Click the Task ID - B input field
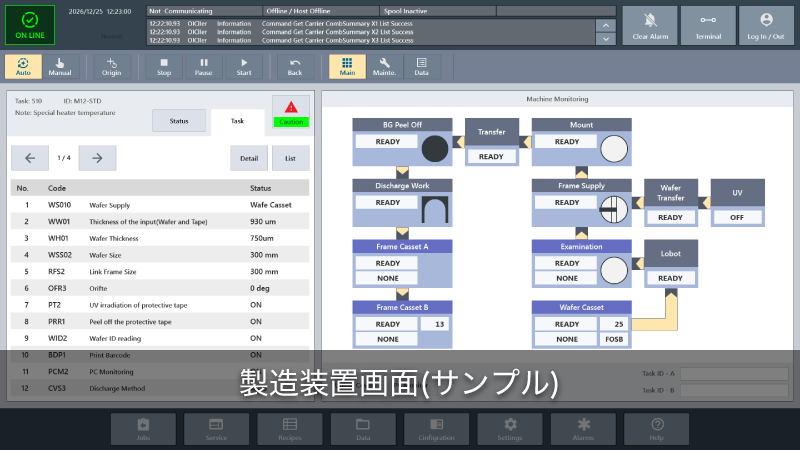The width and height of the screenshot is (800, 450). (734, 390)
